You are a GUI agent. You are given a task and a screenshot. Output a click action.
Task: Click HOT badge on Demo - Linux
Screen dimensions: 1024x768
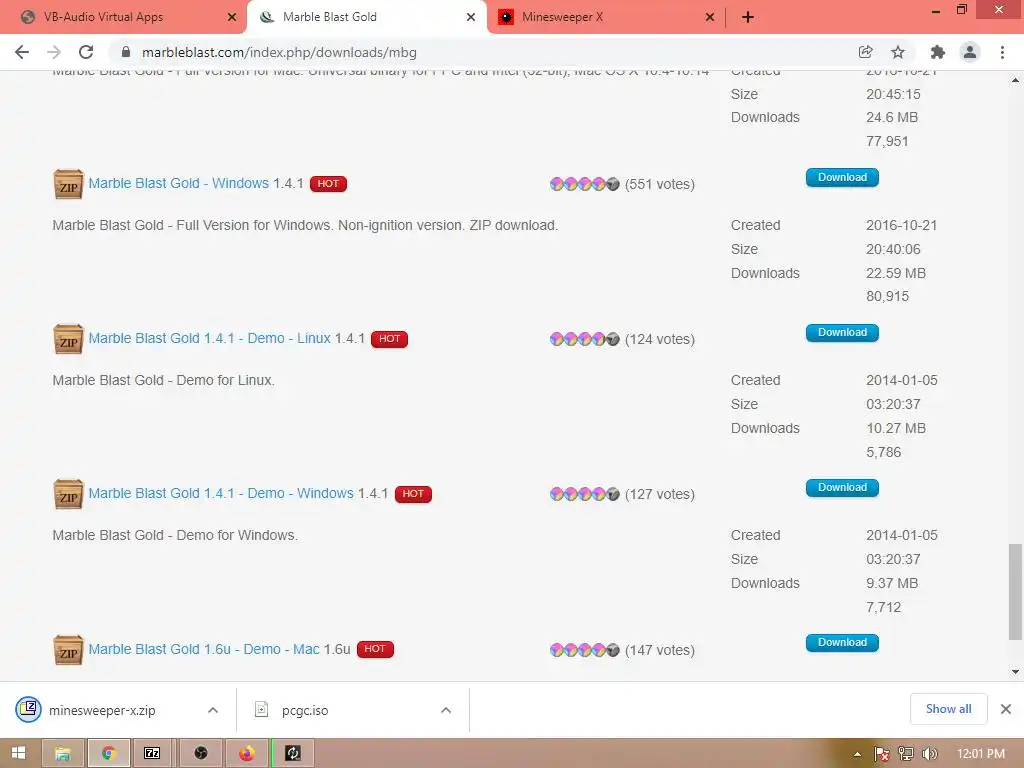pyautogui.click(x=389, y=338)
